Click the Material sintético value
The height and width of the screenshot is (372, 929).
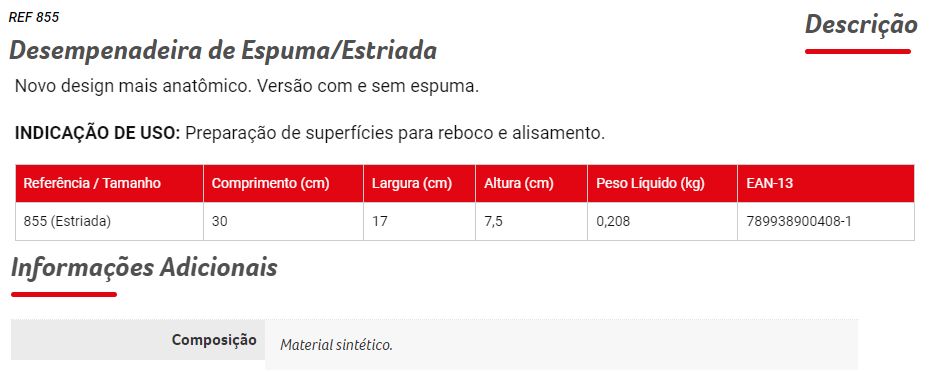(x=337, y=345)
